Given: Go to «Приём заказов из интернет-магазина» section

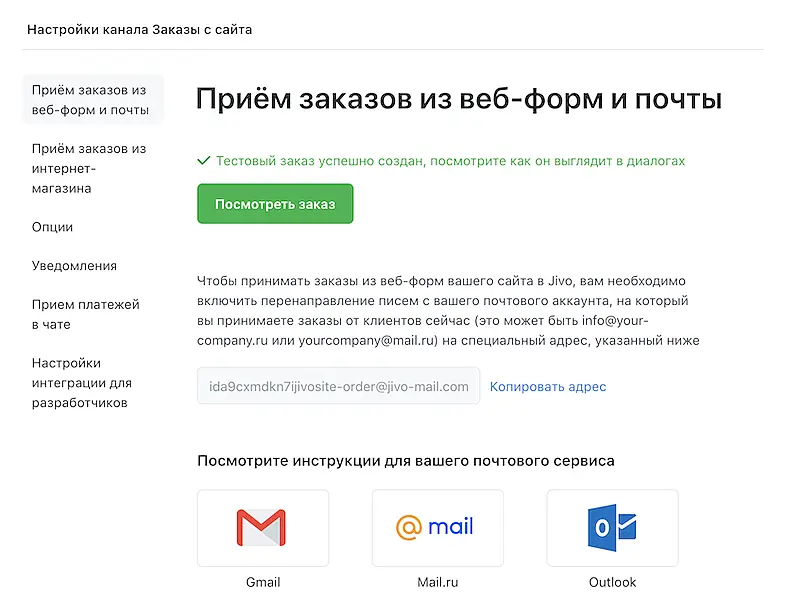Looking at the screenshot, I should [x=89, y=168].
